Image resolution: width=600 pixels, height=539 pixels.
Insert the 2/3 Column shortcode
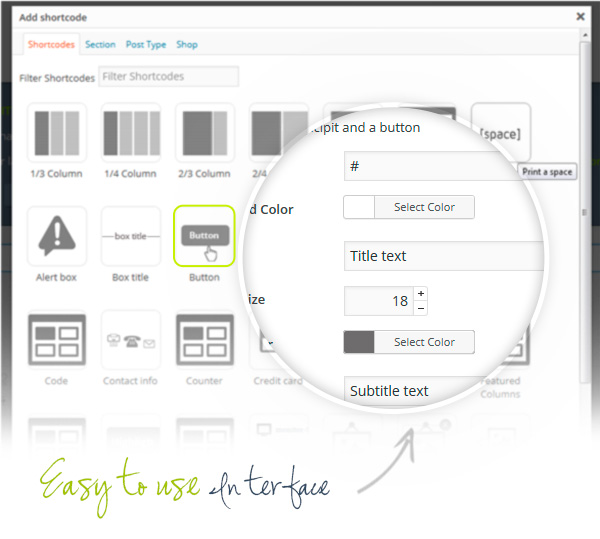coord(205,133)
